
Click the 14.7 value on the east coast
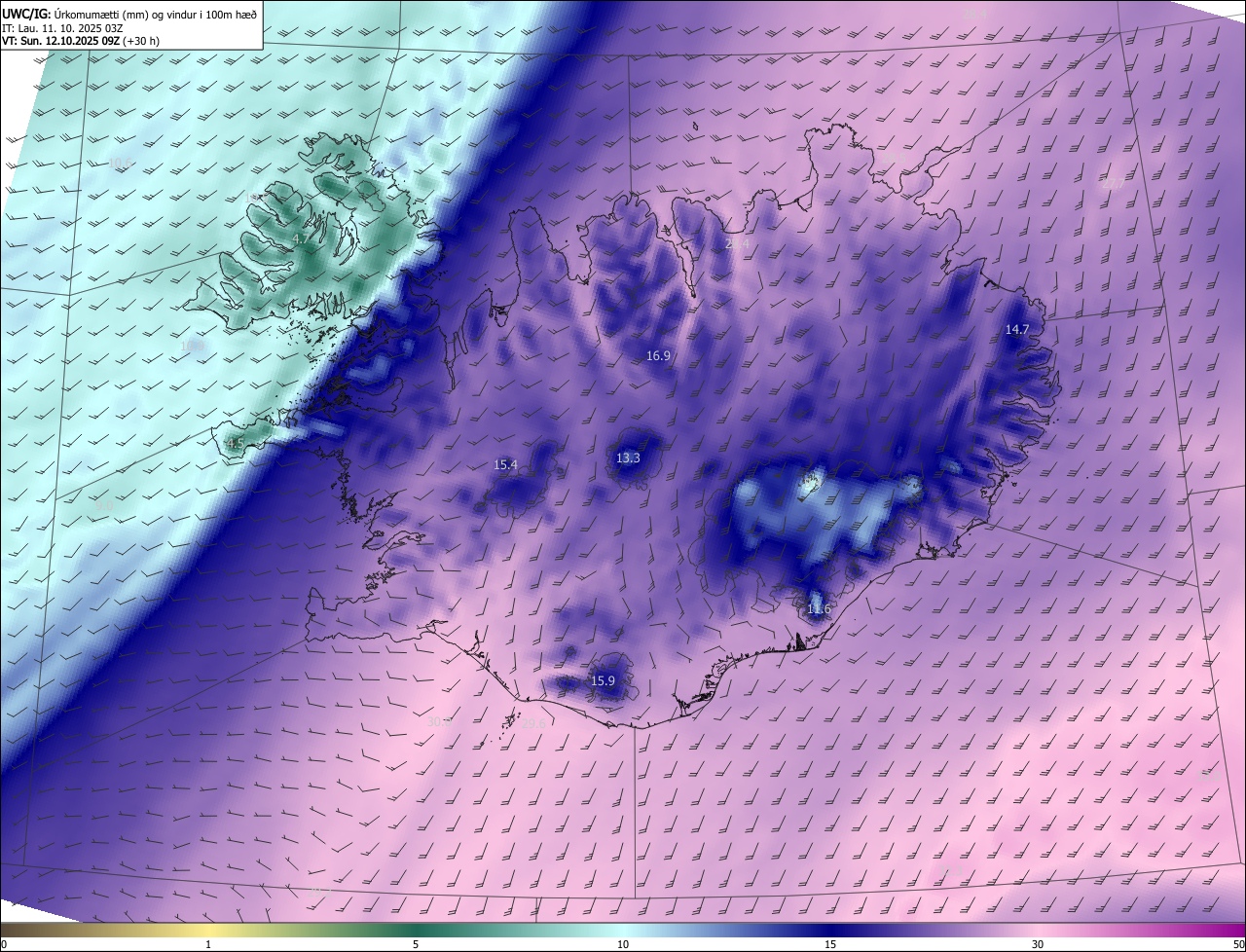tap(1017, 330)
